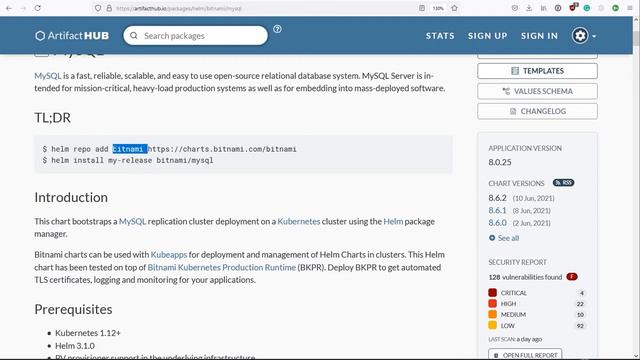Click the RSS badge for chart versions
The width and height of the screenshot is (640, 360).
[563, 183]
